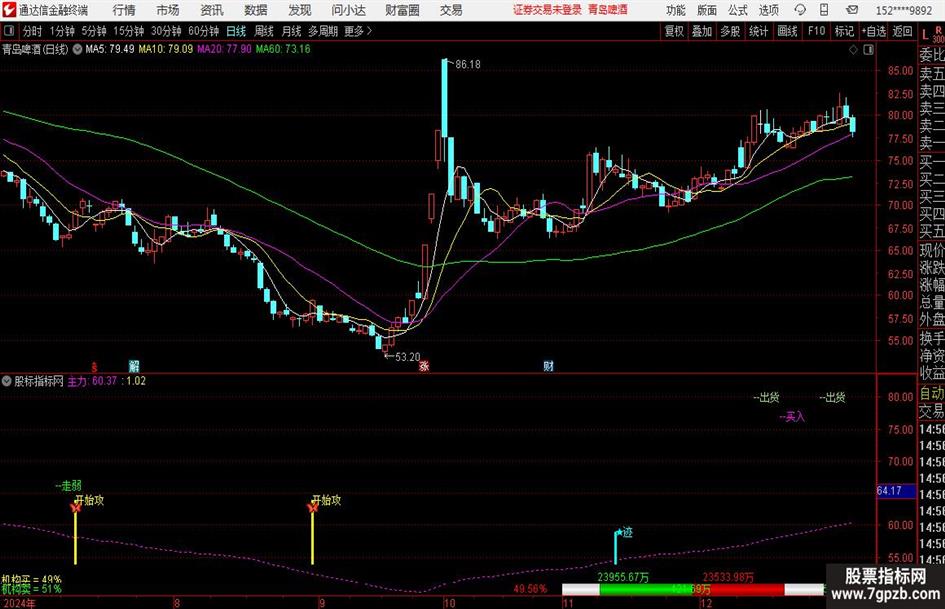The width and height of the screenshot is (945, 609).
Task: Open the 行情 menu
Action: (x=124, y=10)
